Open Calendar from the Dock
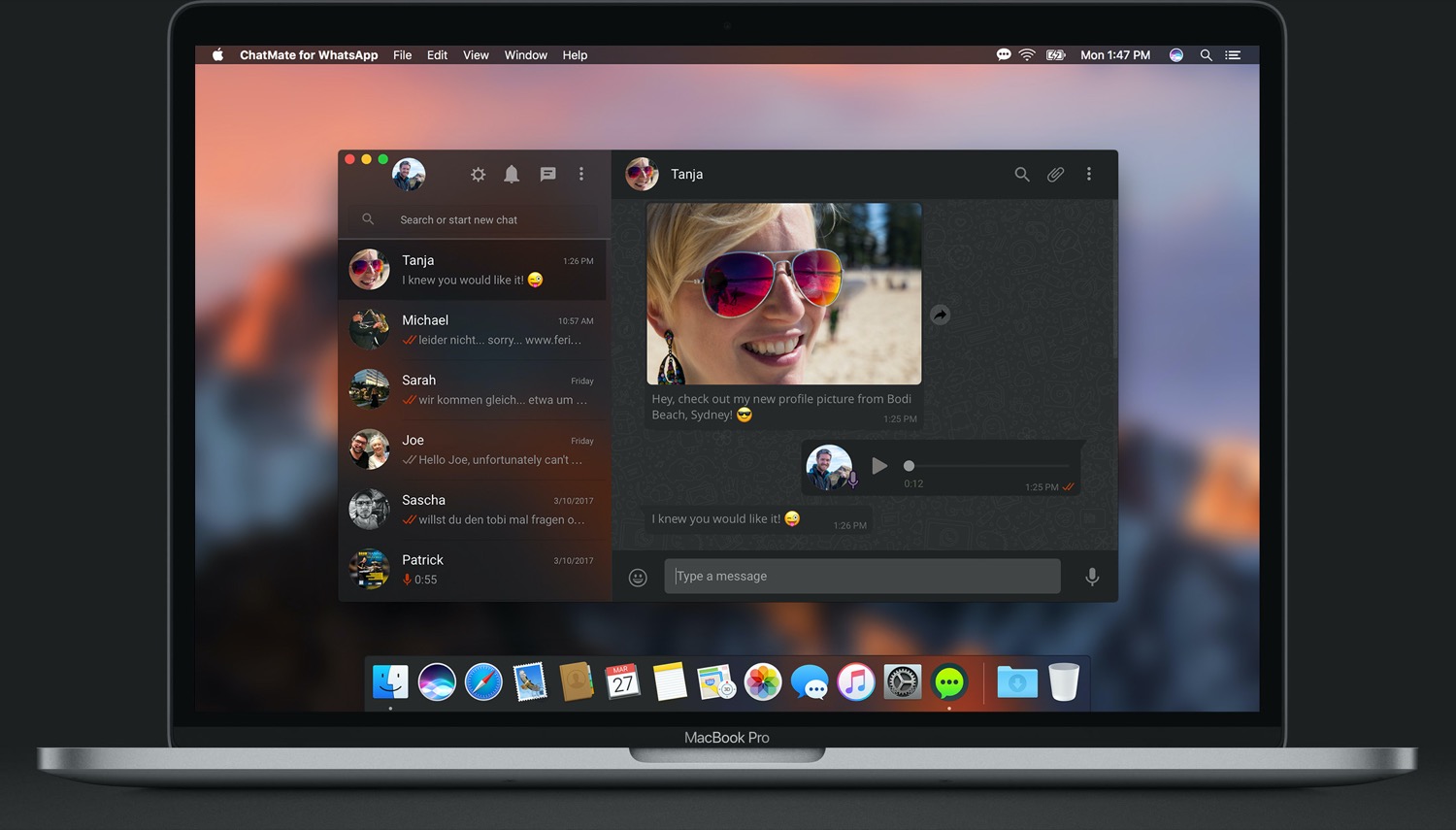 [x=623, y=682]
